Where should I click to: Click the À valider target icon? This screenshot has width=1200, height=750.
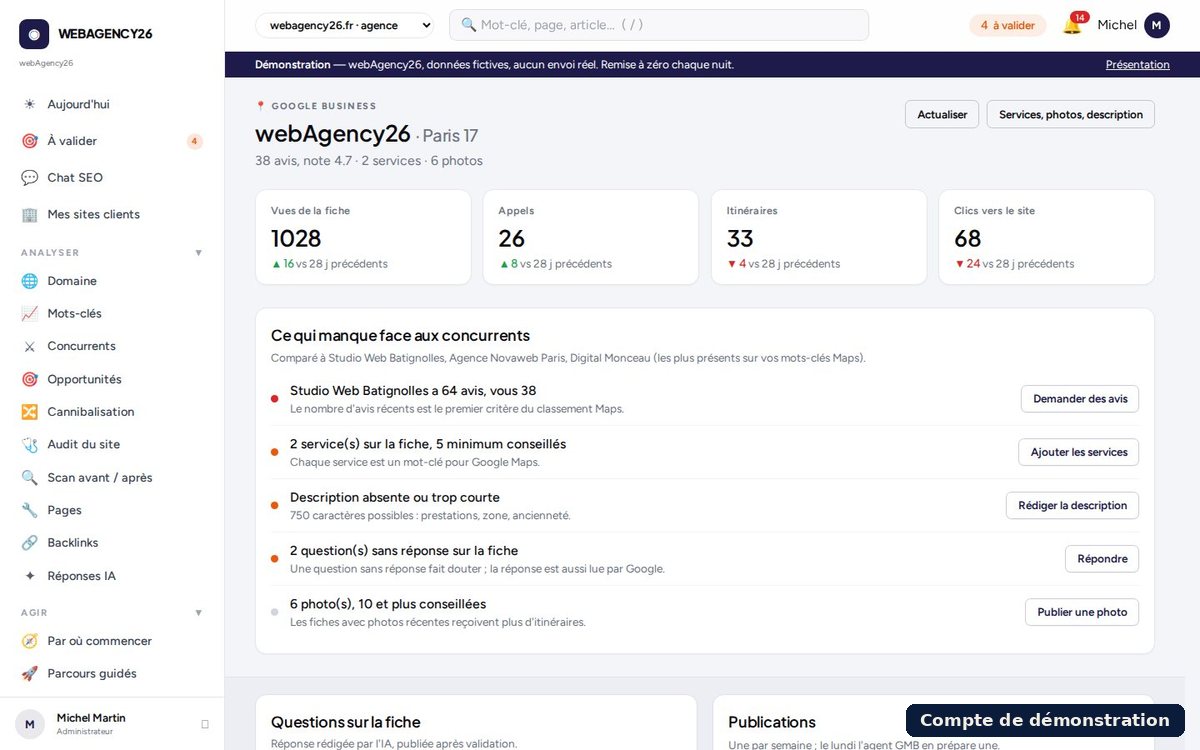coord(29,141)
